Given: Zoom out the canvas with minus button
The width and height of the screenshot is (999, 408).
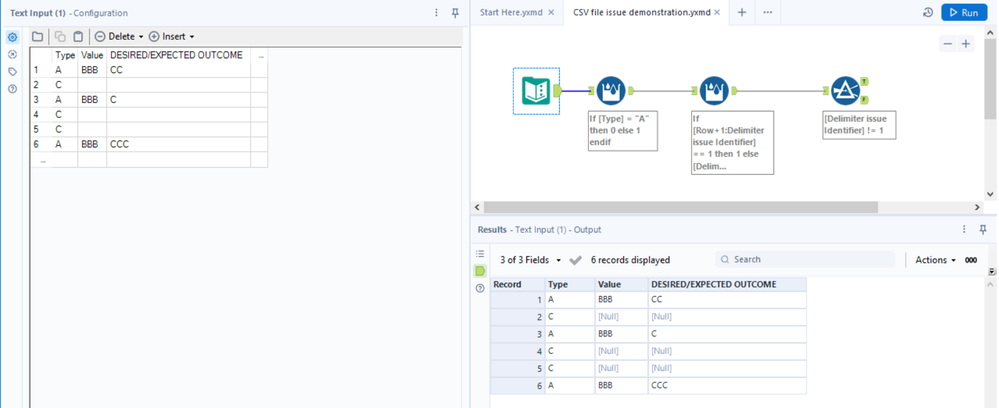Looking at the screenshot, I should [x=948, y=44].
